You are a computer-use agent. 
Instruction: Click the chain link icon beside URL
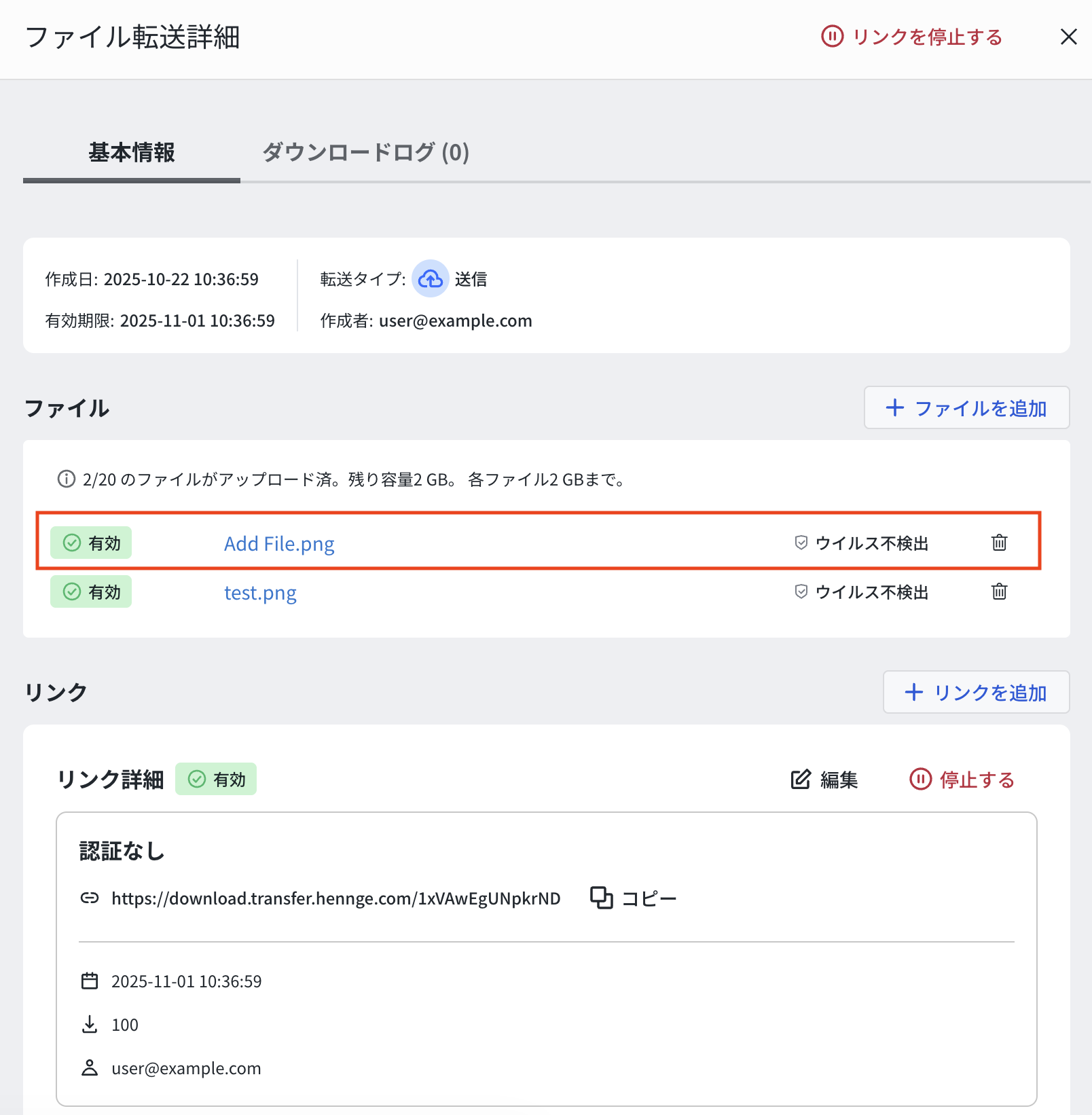90,898
